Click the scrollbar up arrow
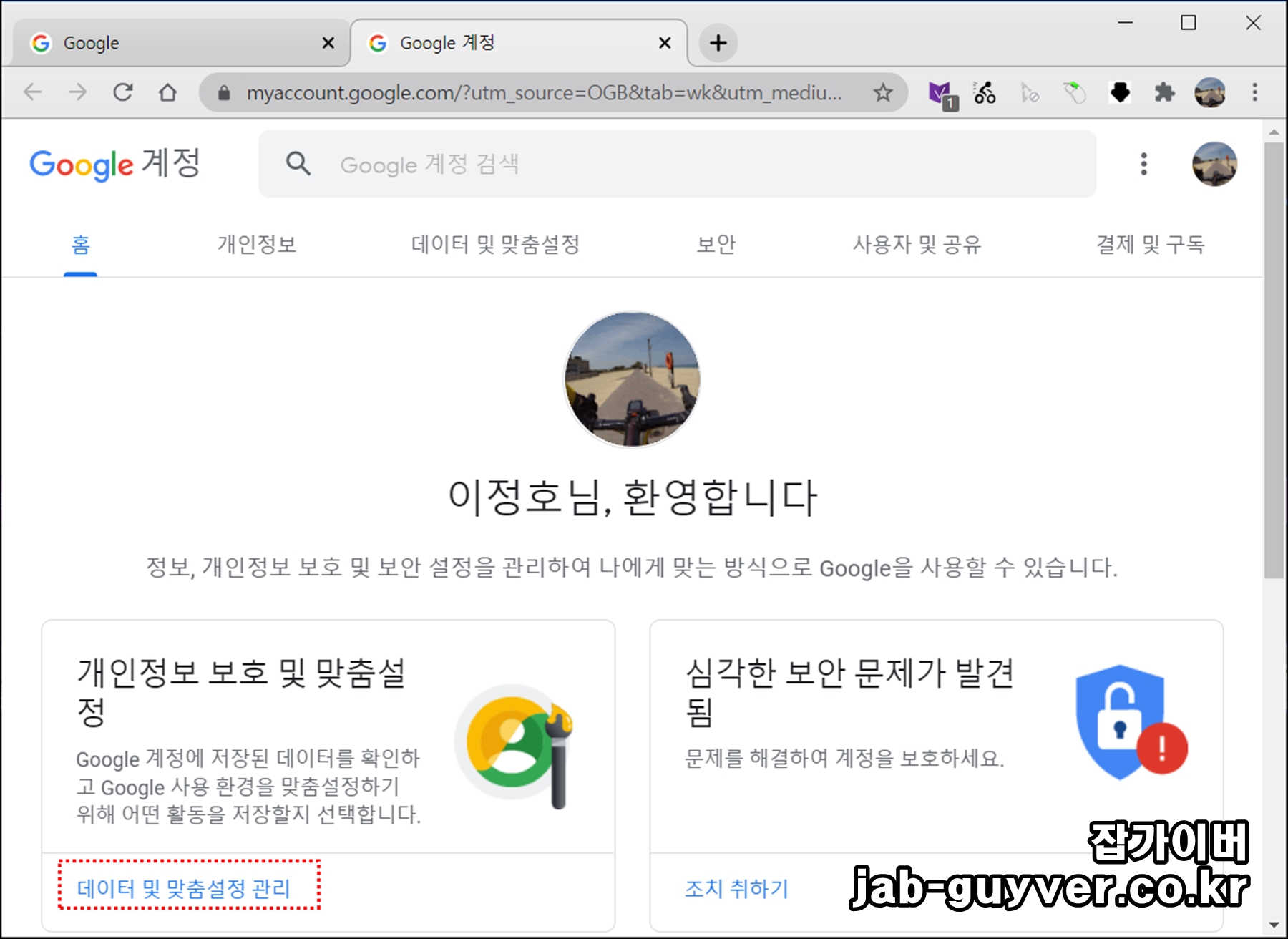The image size is (1288, 939). pyautogui.click(x=1274, y=132)
